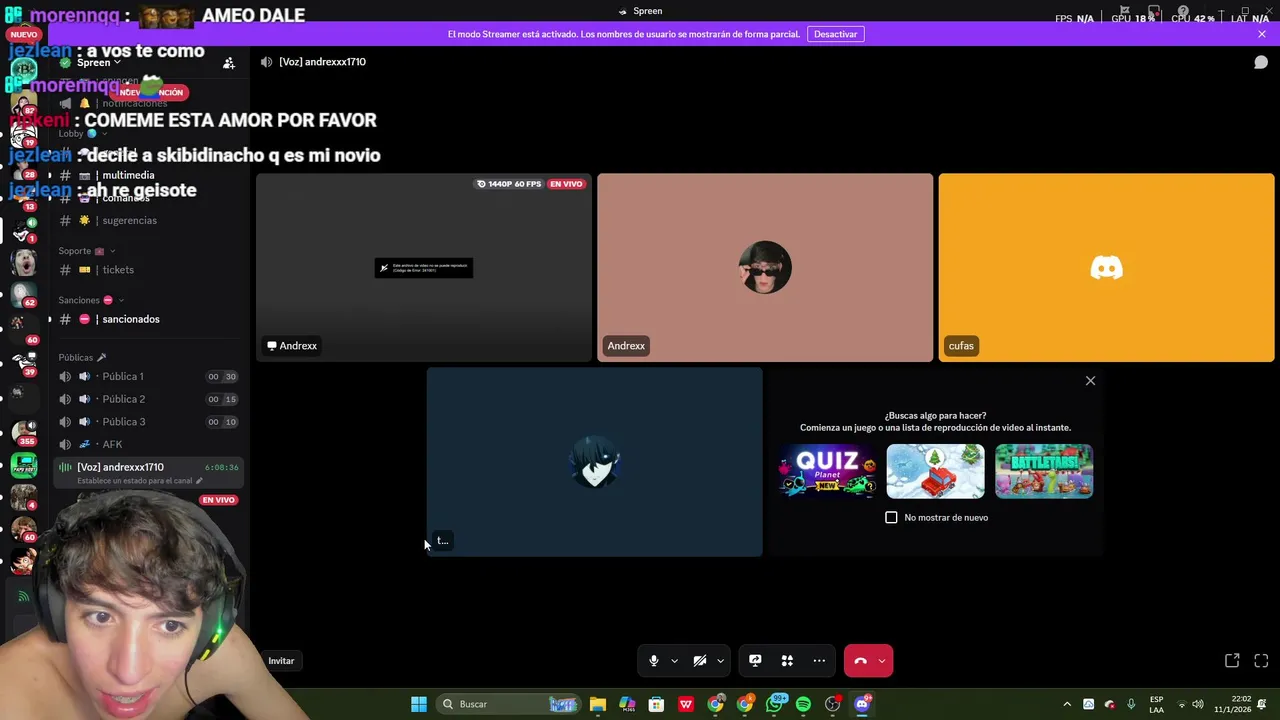Click the Buscar taskbar search box
Image resolution: width=1280 pixels, height=720 pixels.
(510, 704)
